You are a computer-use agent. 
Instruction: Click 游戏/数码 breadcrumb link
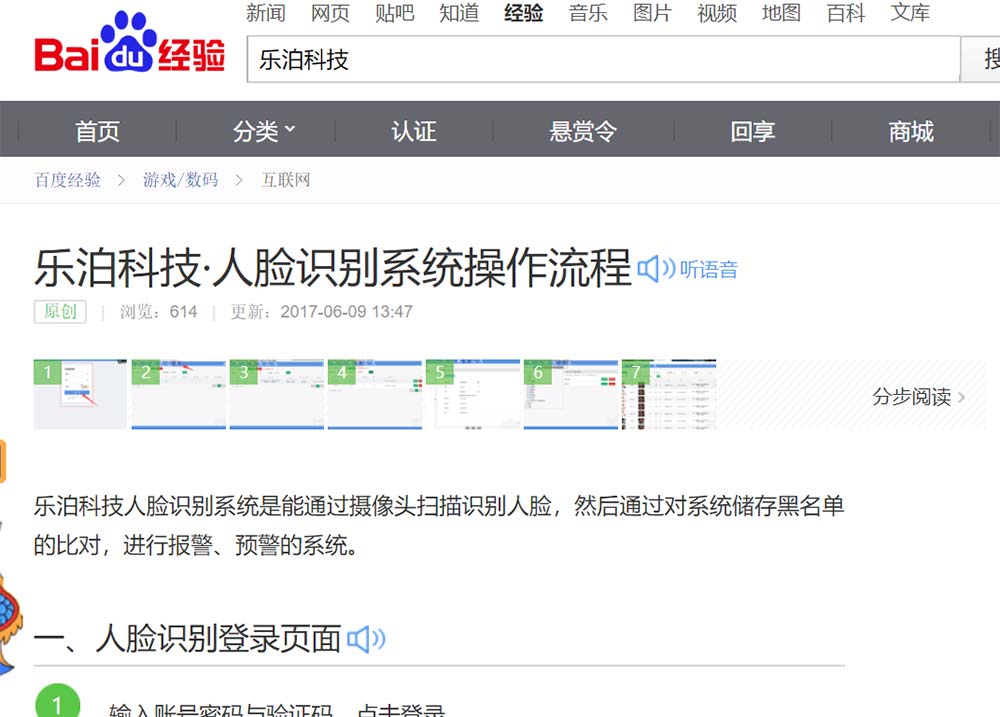click(180, 180)
